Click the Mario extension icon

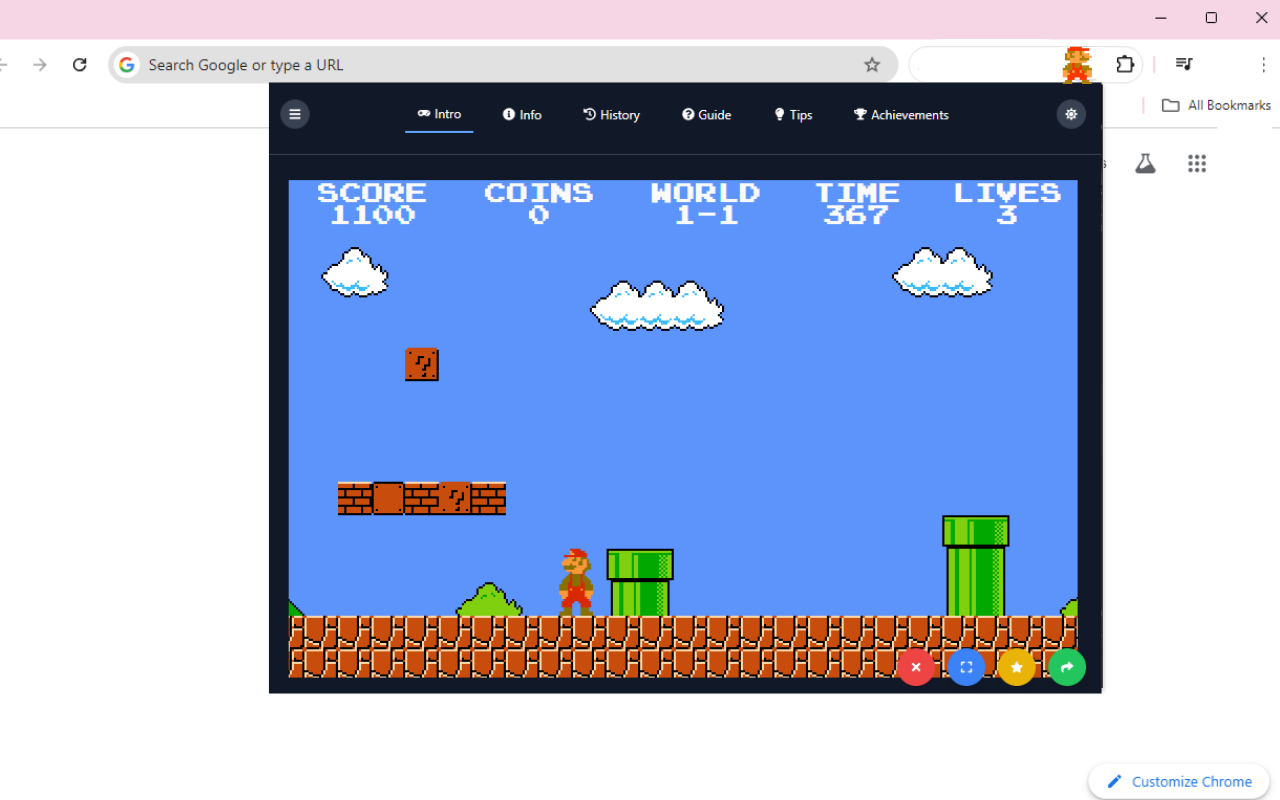(1077, 65)
